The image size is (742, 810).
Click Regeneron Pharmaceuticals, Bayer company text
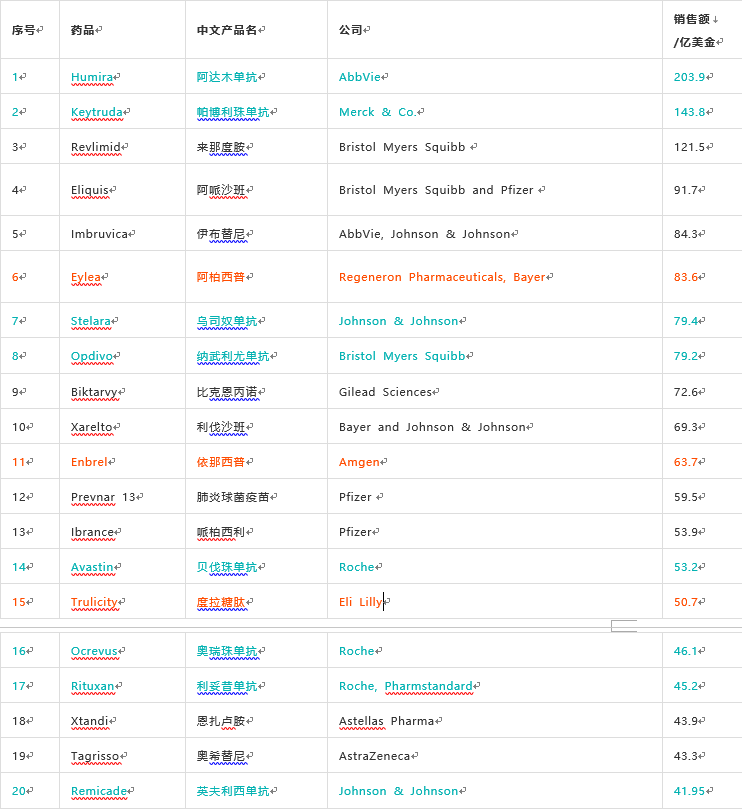(x=442, y=277)
